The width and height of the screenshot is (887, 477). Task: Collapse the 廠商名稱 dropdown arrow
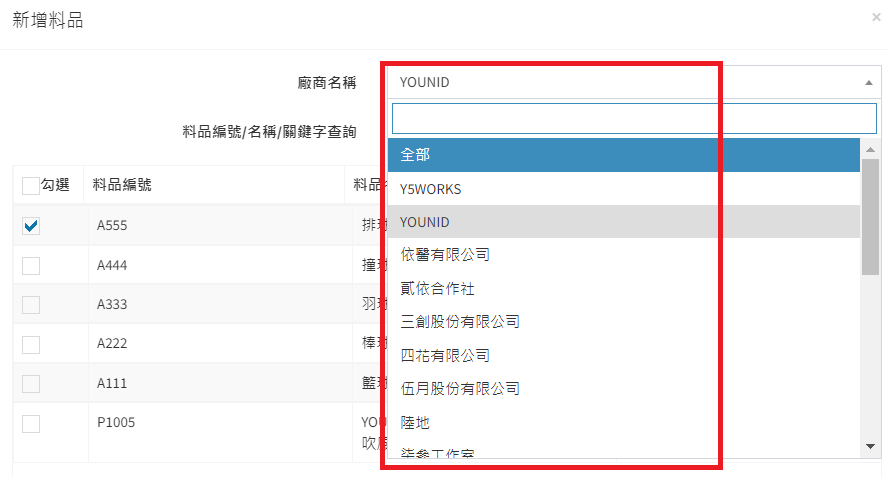[x=868, y=82]
